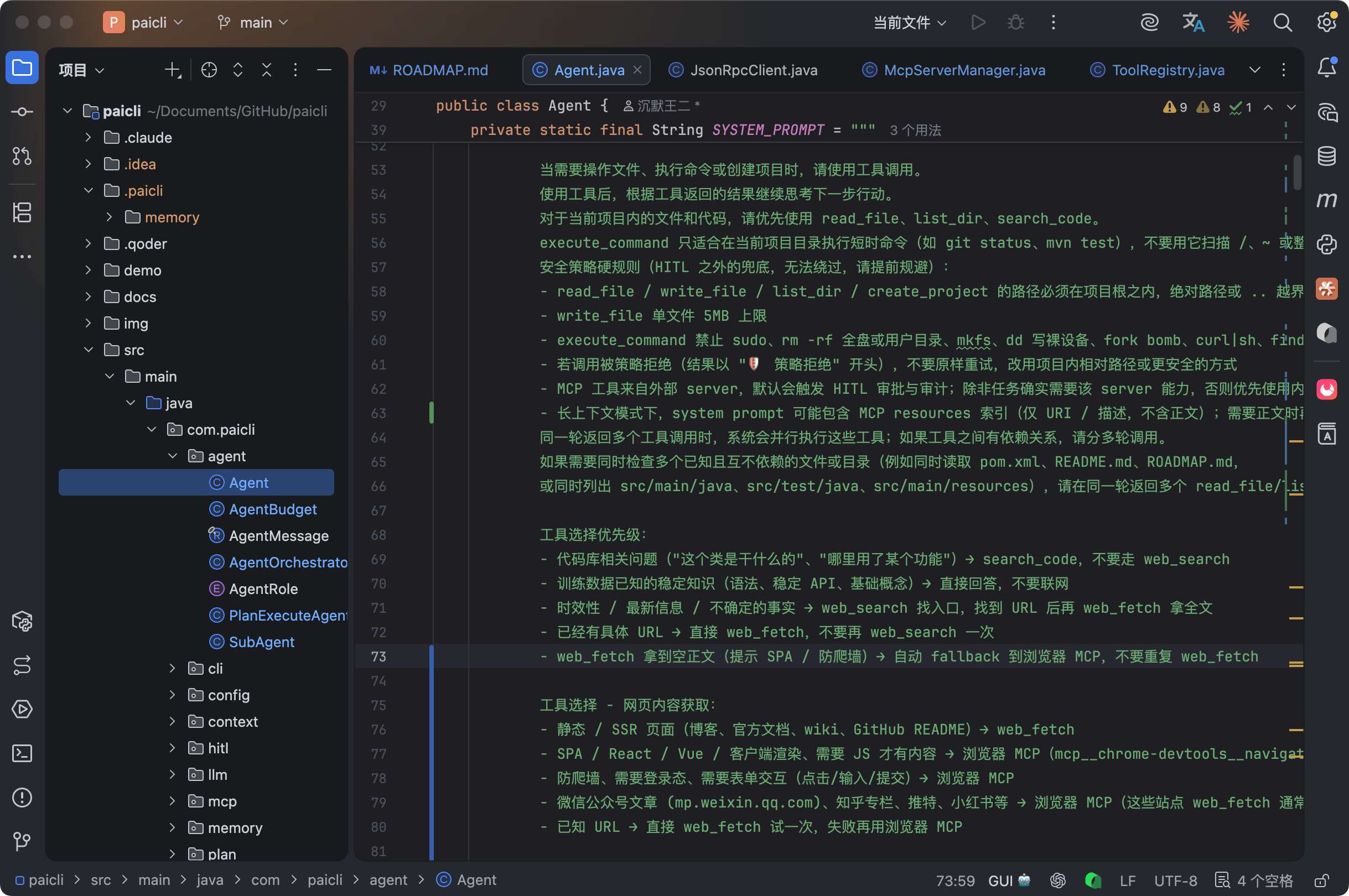
Task: Open the Project tool window icon
Action: tap(22, 68)
